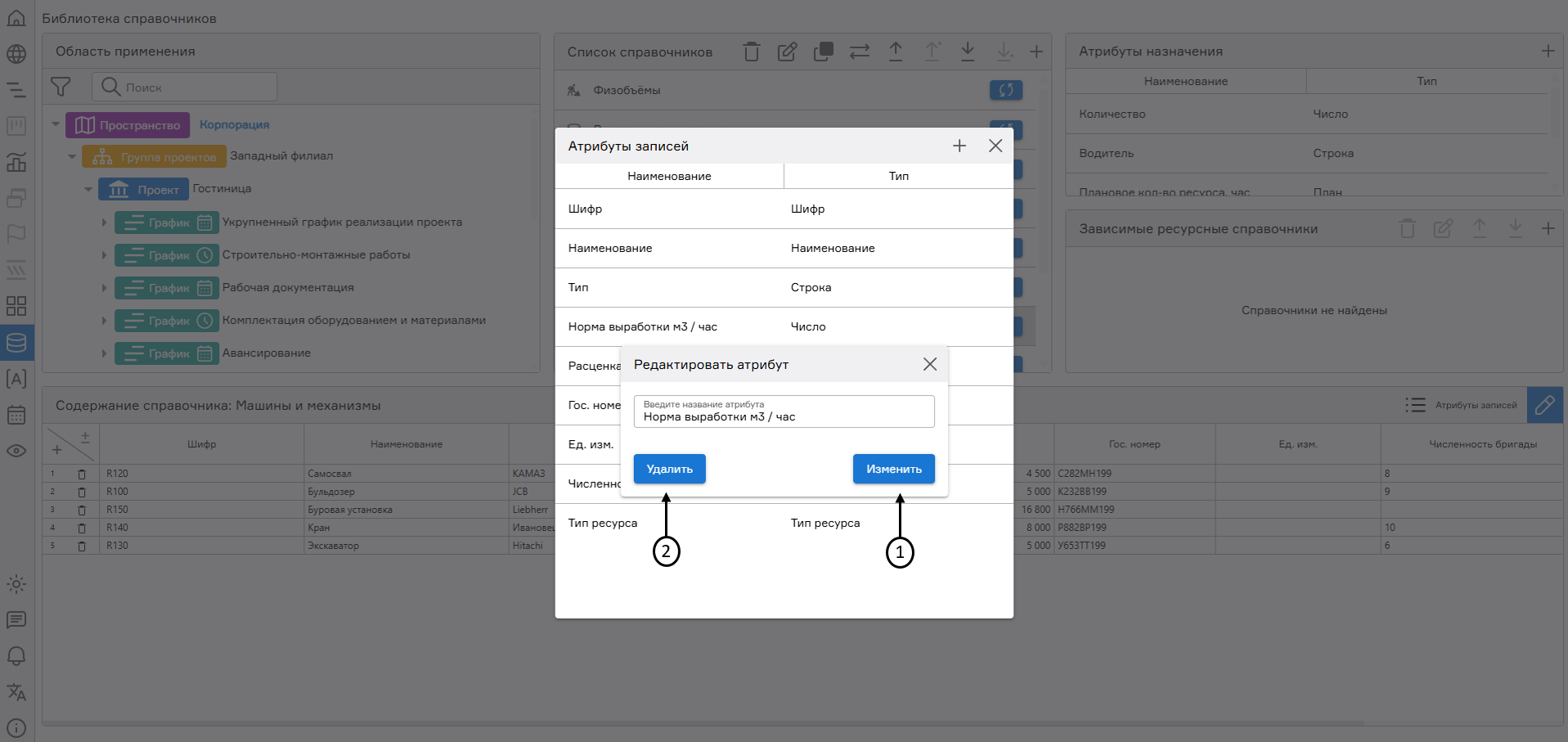Click the Изменить button

click(893, 469)
